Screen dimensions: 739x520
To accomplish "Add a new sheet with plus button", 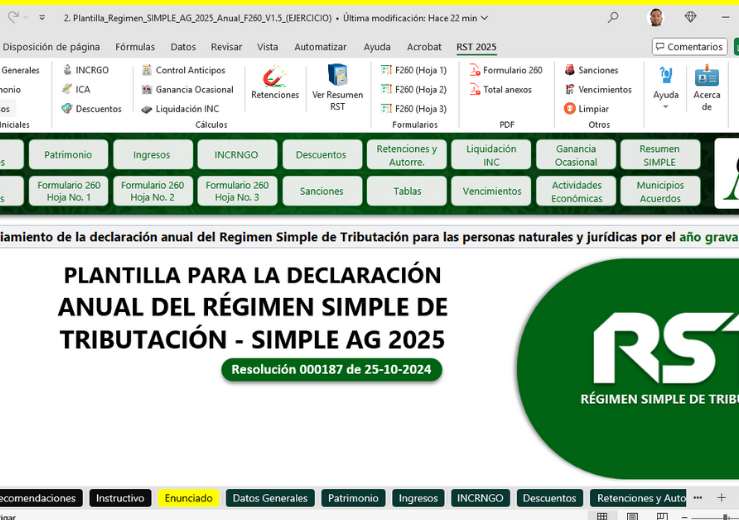I will coord(721,497).
